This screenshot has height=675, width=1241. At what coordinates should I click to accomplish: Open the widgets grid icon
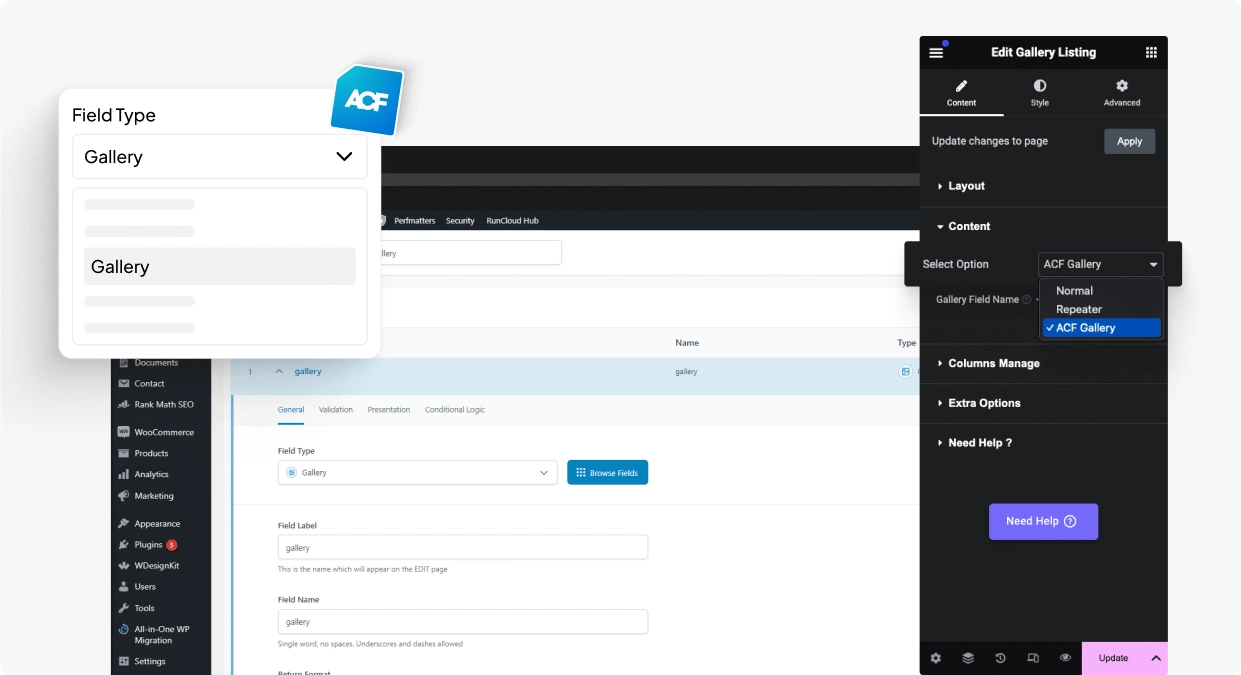click(x=1151, y=53)
